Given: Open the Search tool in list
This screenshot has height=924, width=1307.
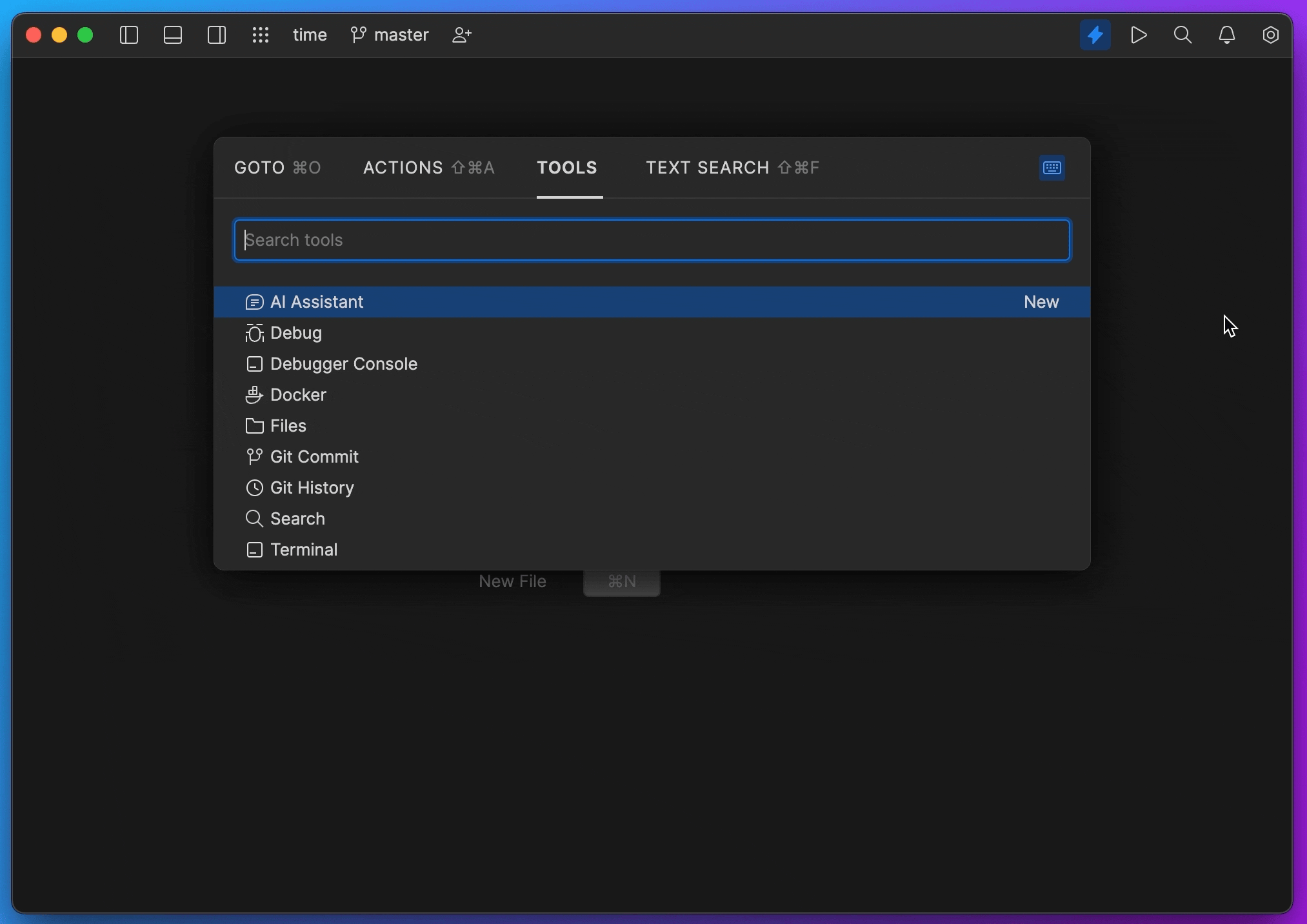Looking at the screenshot, I should tap(652, 519).
